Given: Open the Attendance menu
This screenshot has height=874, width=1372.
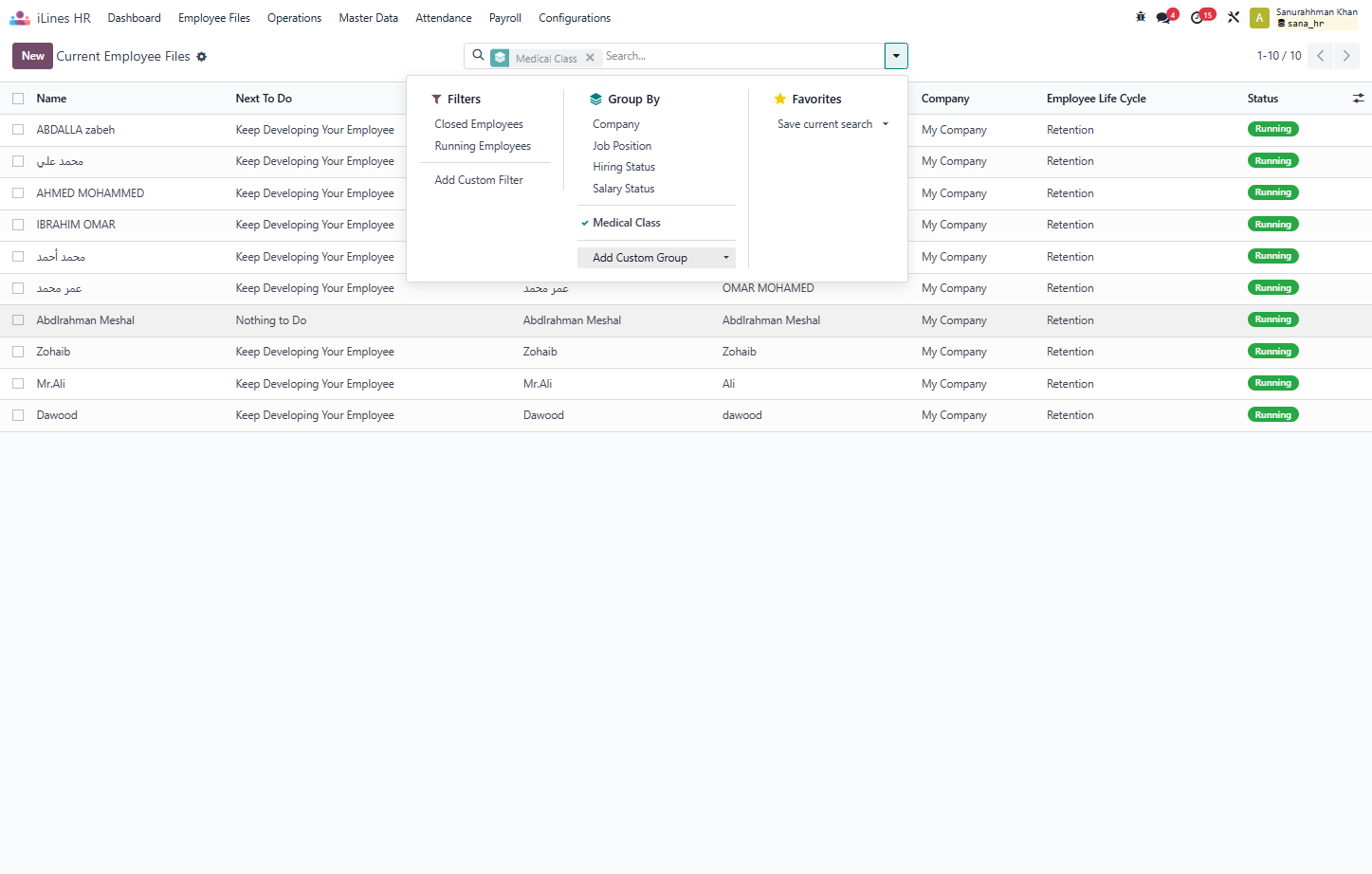Looking at the screenshot, I should (x=444, y=18).
